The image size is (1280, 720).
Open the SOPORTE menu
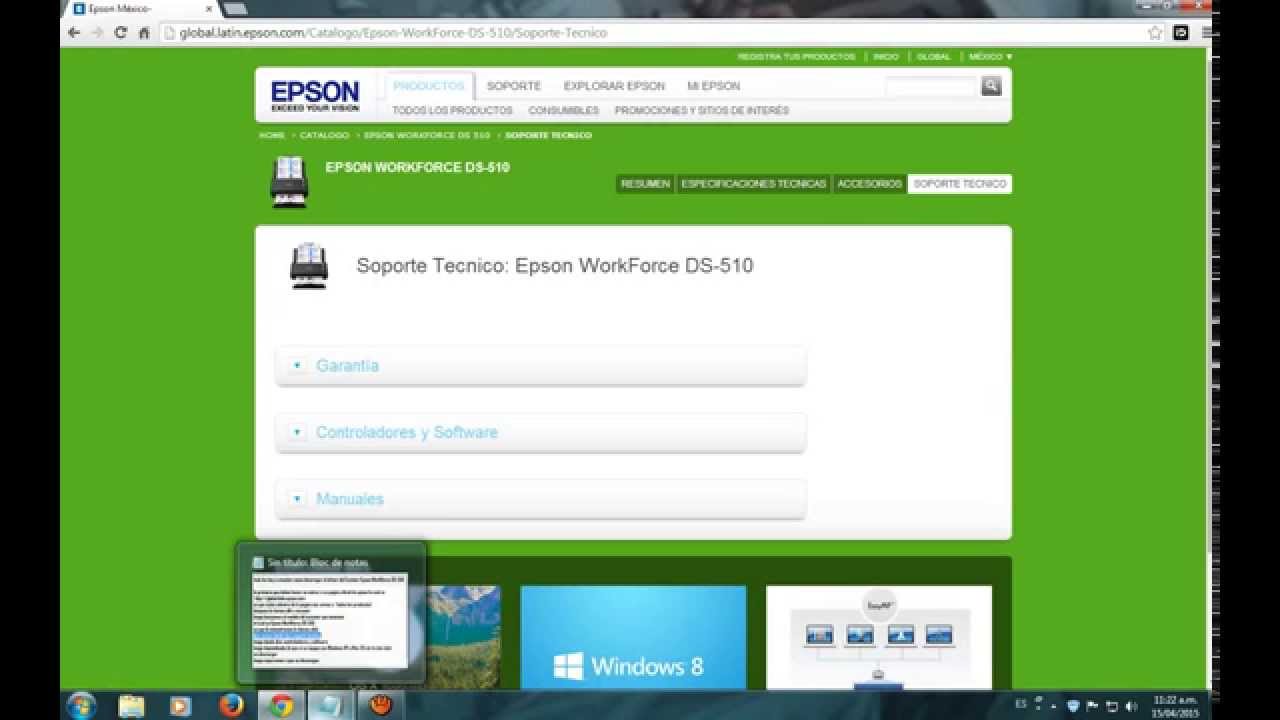pos(514,86)
